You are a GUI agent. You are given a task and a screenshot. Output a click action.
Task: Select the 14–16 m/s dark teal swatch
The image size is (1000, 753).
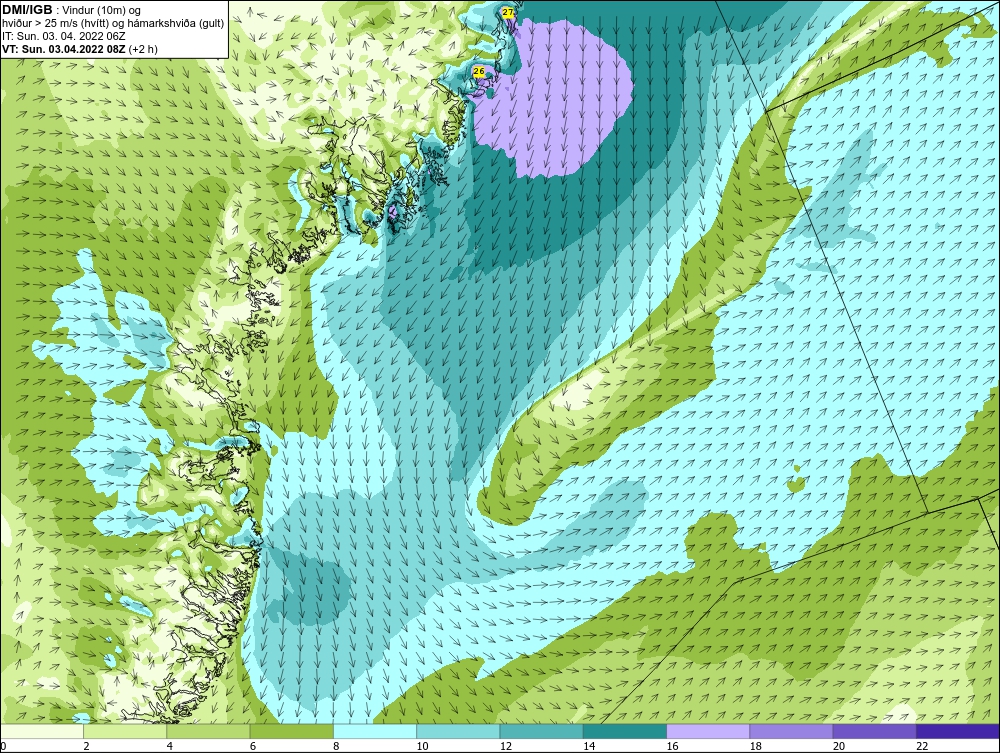pyautogui.click(x=624, y=731)
